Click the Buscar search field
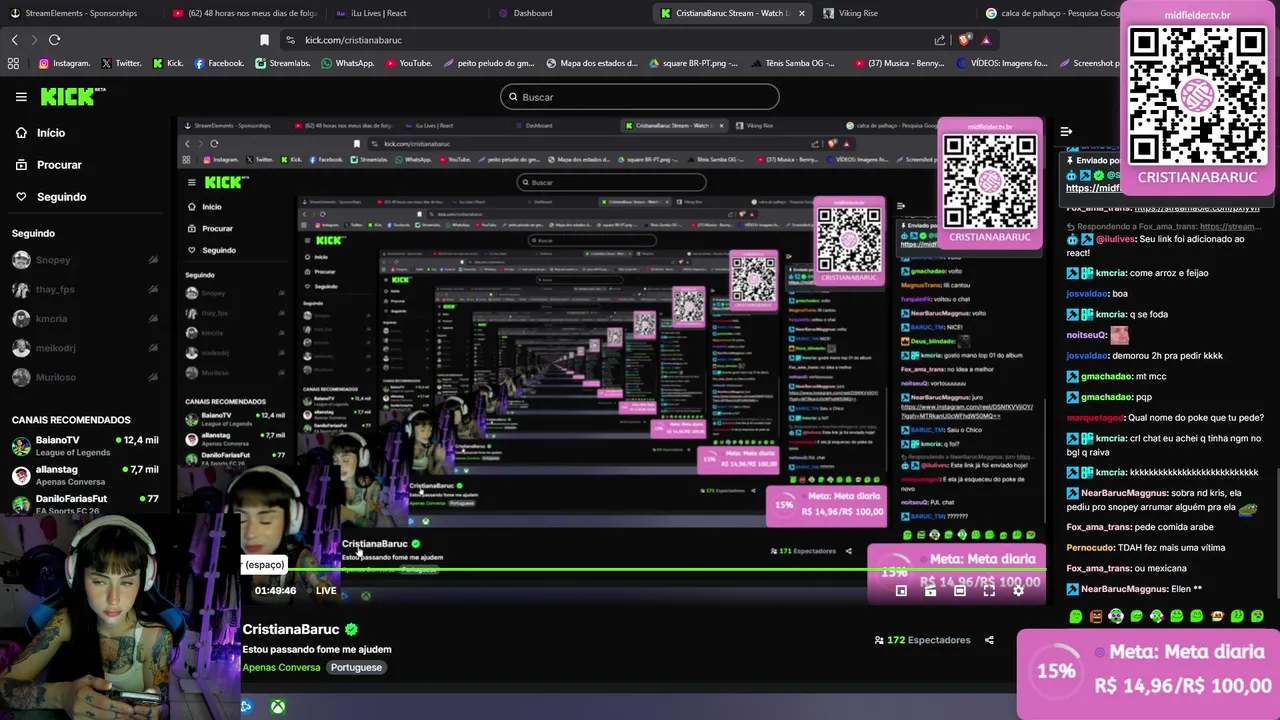Viewport: 1280px width, 720px height. (640, 97)
